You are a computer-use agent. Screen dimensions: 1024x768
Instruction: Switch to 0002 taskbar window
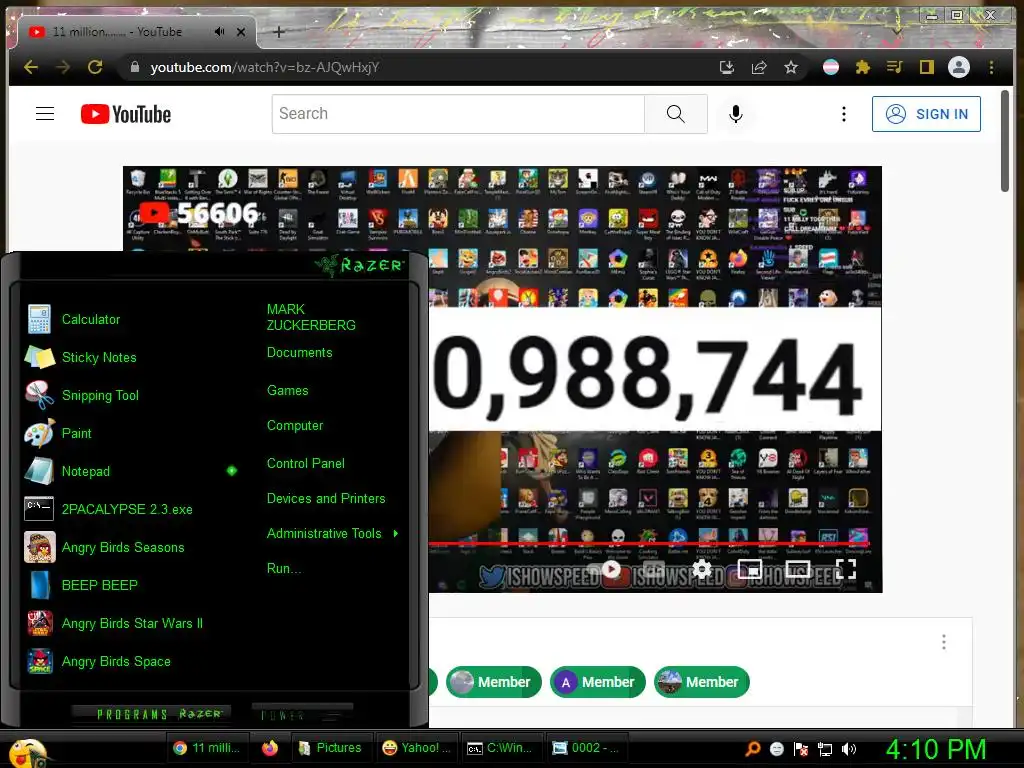[586, 748]
